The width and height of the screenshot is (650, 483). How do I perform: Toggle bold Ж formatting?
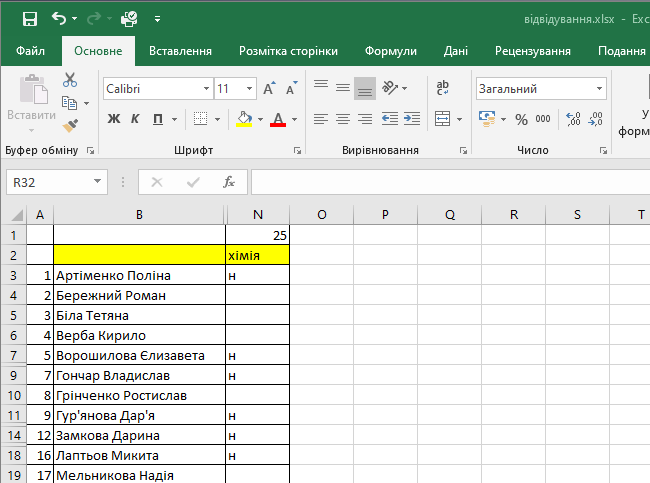click(114, 119)
